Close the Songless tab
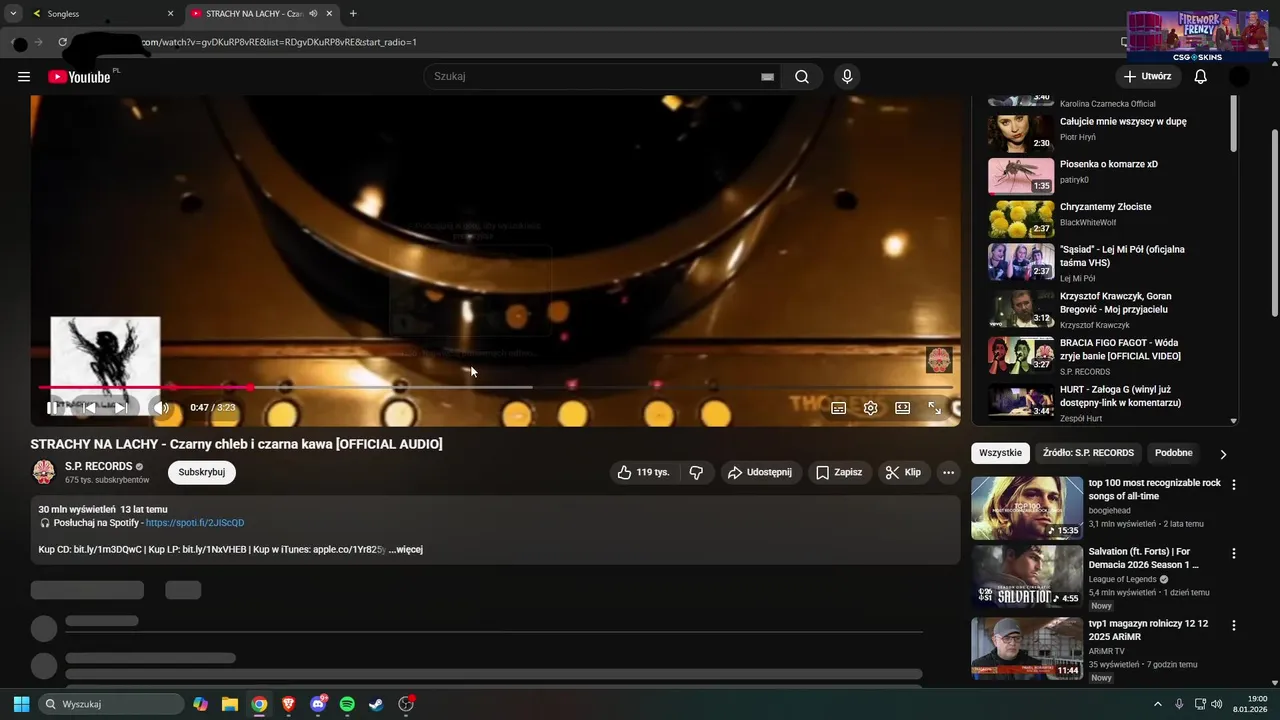This screenshot has width=1280, height=720. [x=170, y=14]
